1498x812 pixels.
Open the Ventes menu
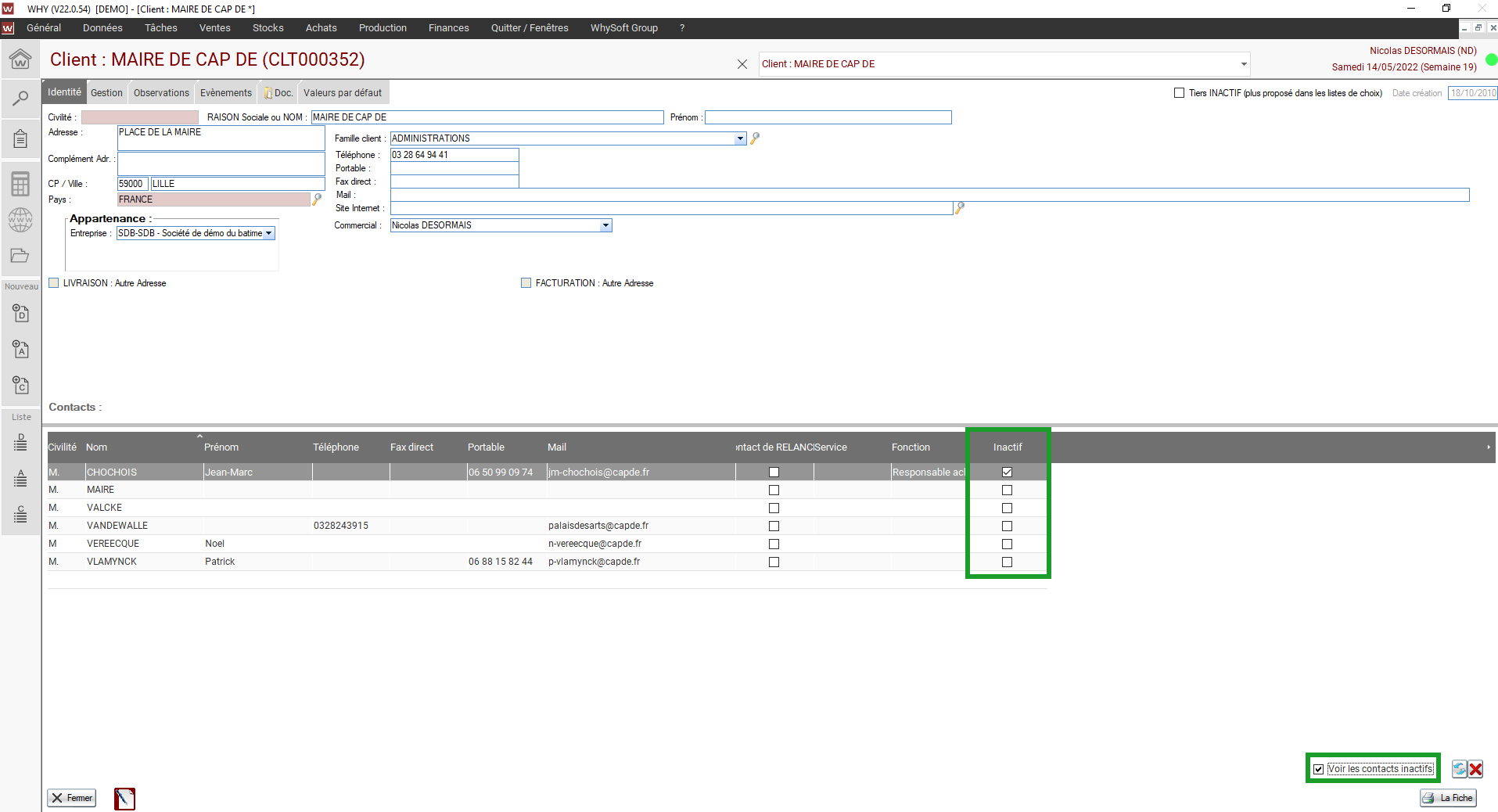tap(215, 28)
